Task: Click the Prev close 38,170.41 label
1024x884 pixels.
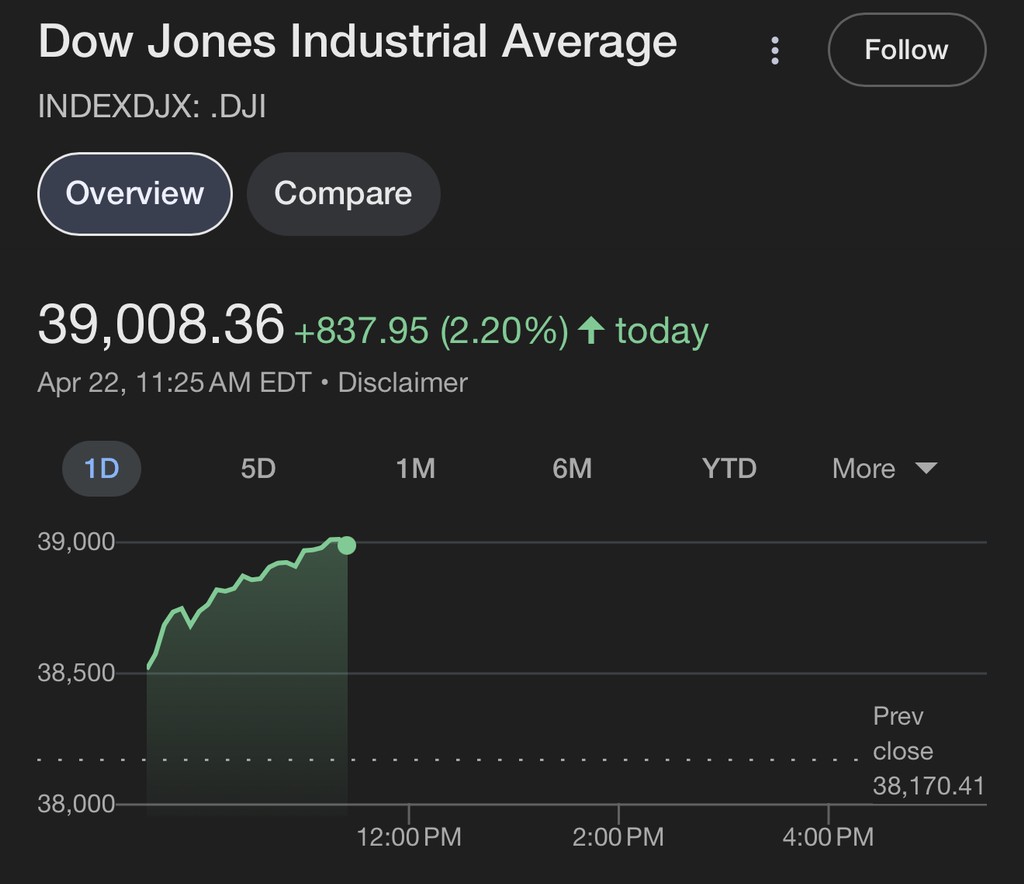Action: click(926, 751)
